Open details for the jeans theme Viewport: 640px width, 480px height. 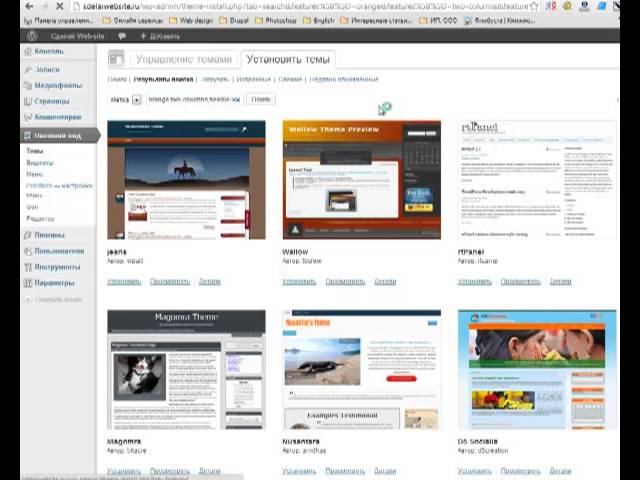click(210, 282)
